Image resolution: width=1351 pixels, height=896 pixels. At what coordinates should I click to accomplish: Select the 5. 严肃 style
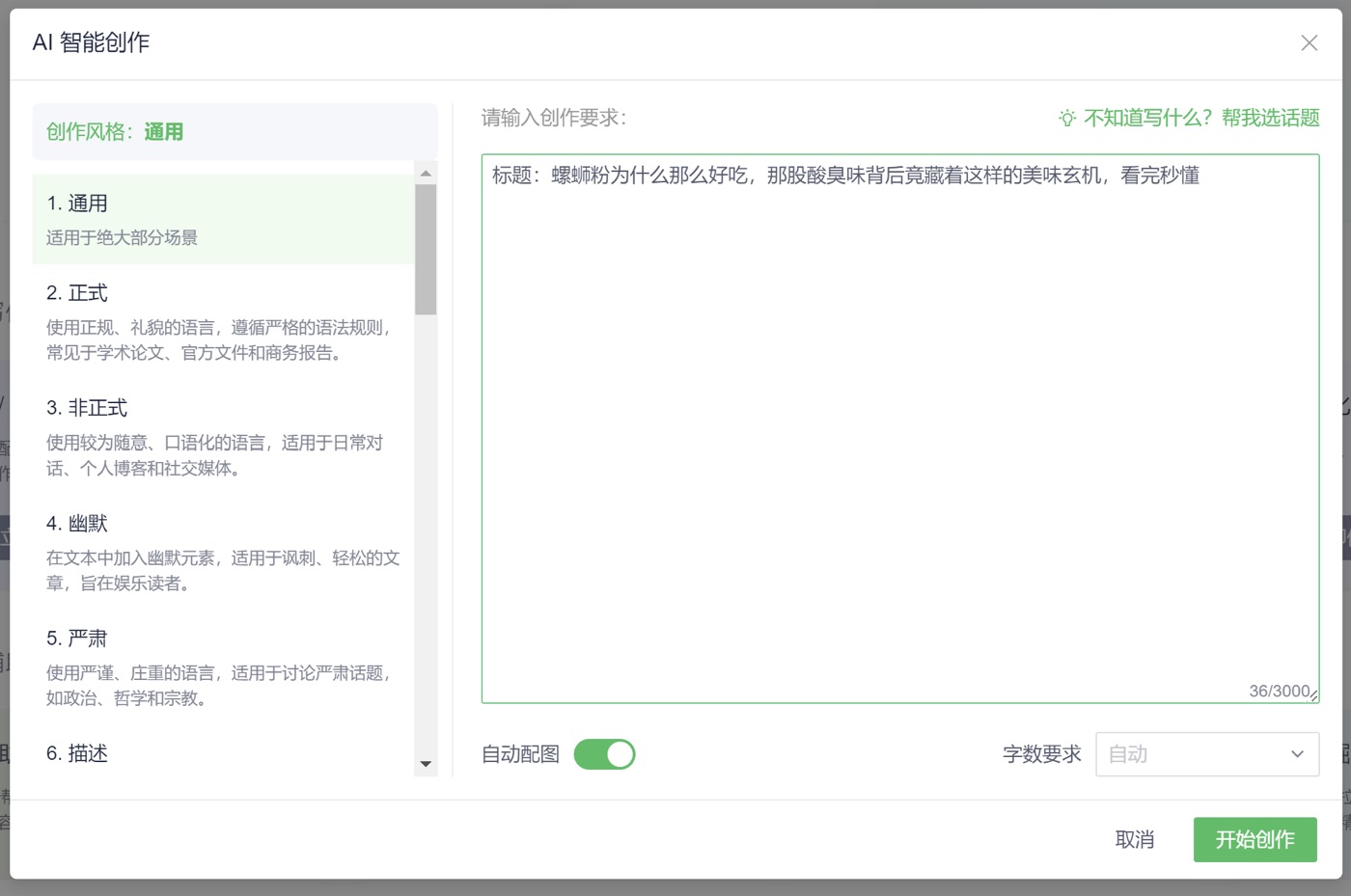tap(223, 667)
